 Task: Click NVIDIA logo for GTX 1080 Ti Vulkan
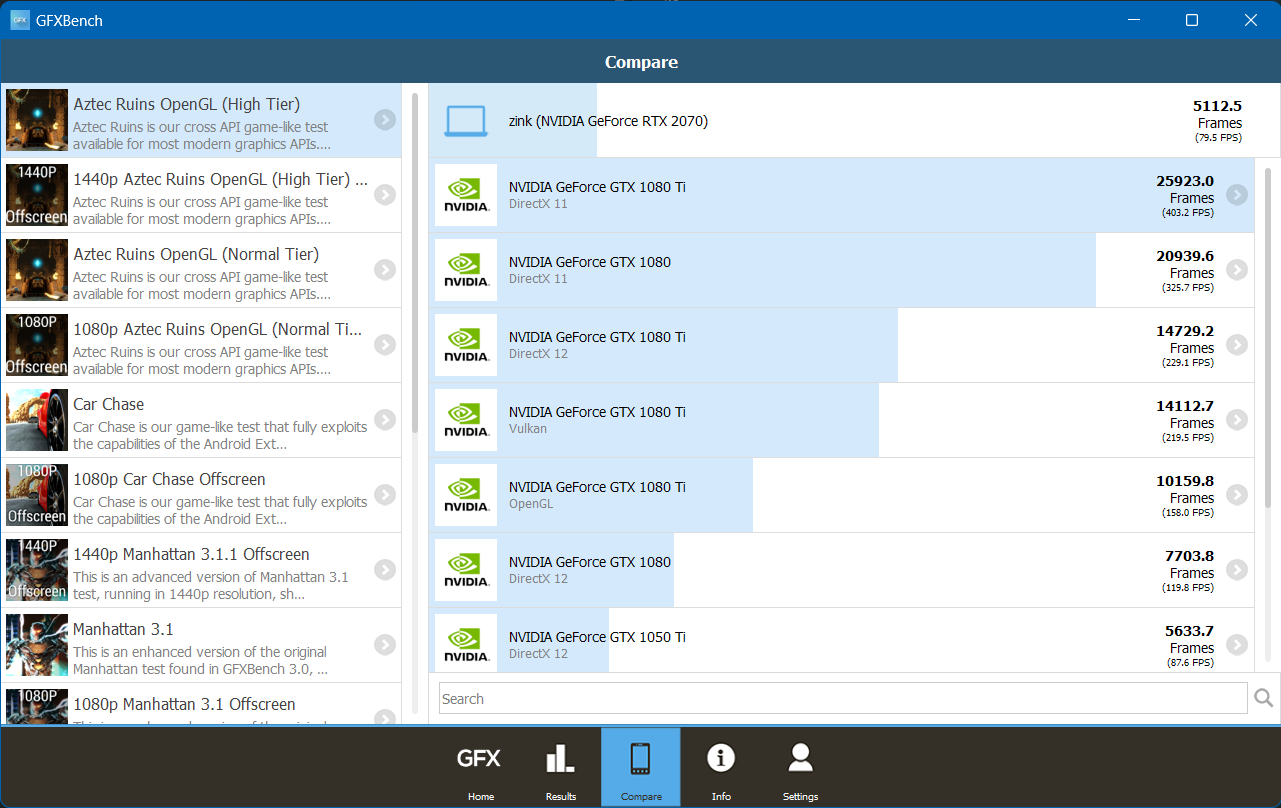coord(466,420)
